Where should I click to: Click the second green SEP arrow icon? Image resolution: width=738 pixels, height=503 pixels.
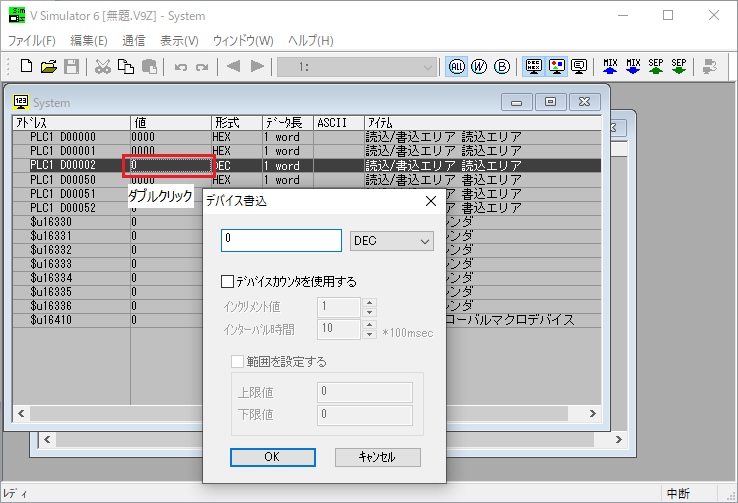[x=679, y=67]
